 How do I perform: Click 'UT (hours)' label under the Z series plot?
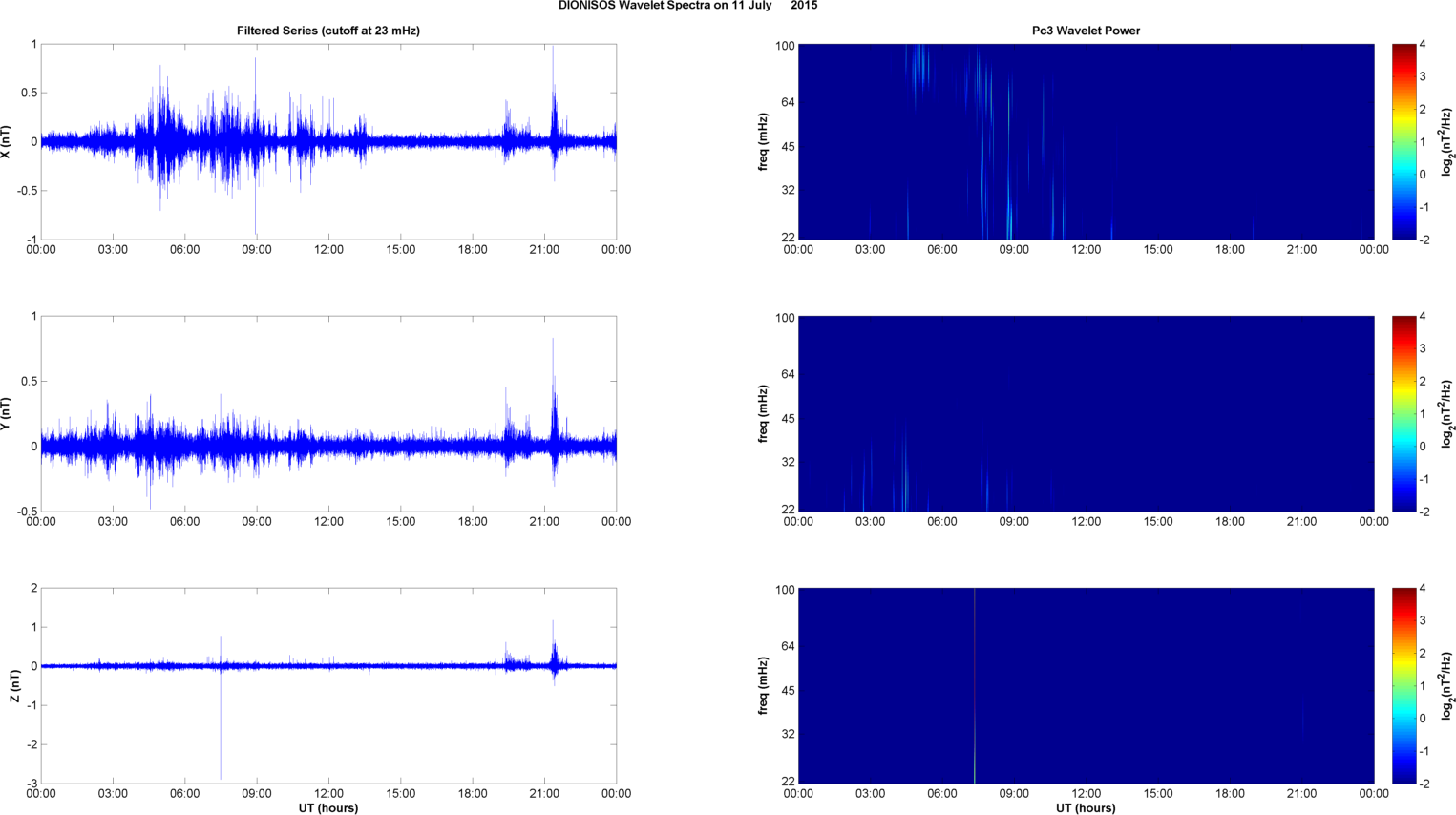click(x=328, y=807)
